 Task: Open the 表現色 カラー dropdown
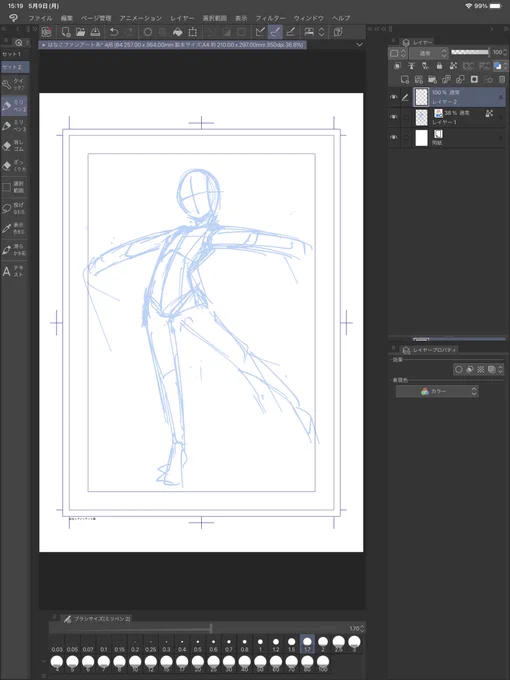coord(437,391)
